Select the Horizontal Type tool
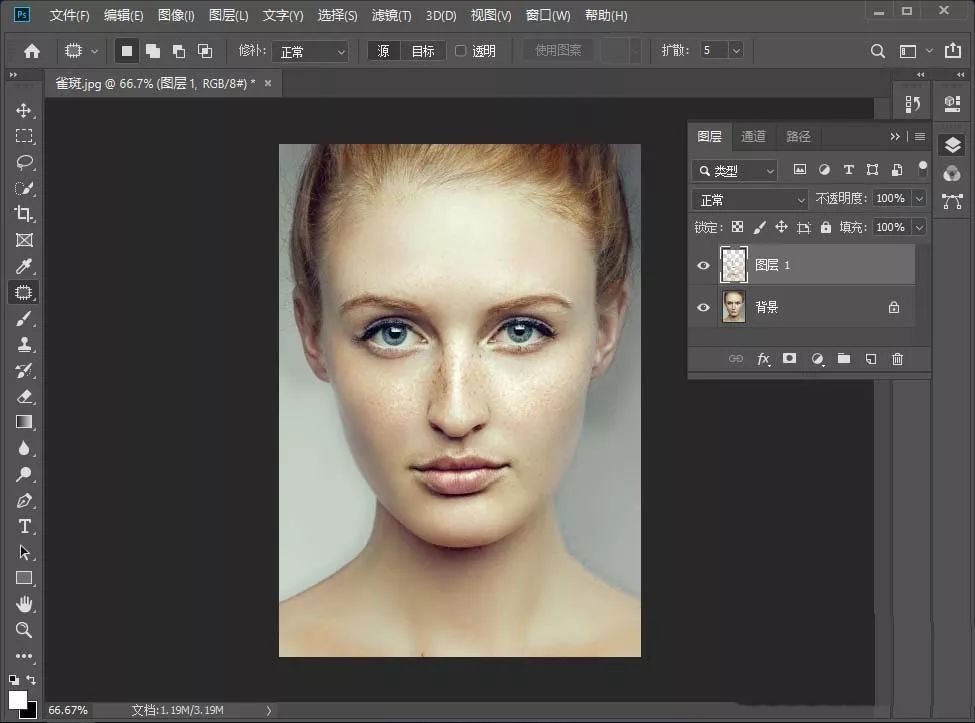The width and height of the screenshot is (975, 723). [x=24, y=526]
